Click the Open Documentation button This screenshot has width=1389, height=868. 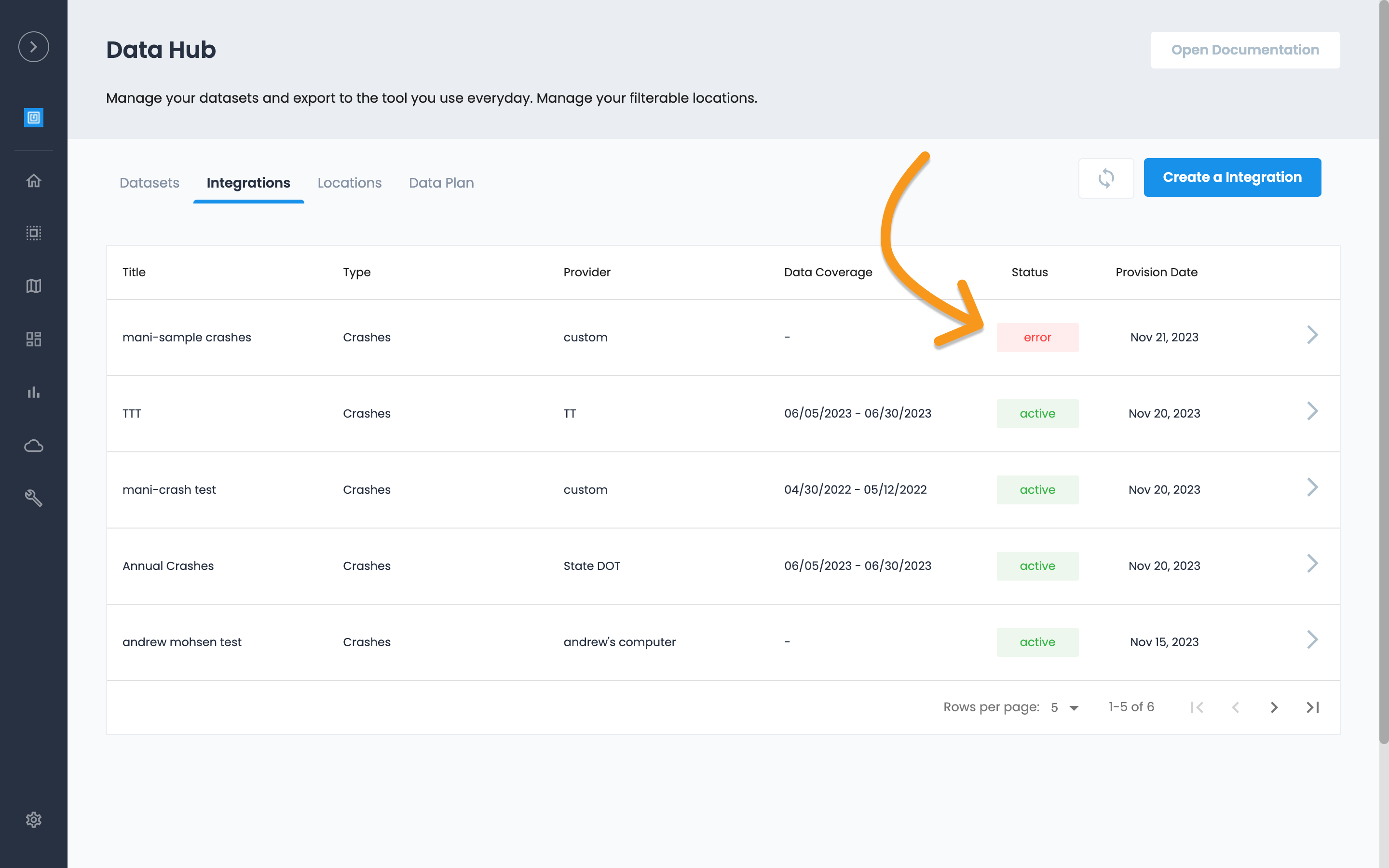click(x=1244, y=50)
